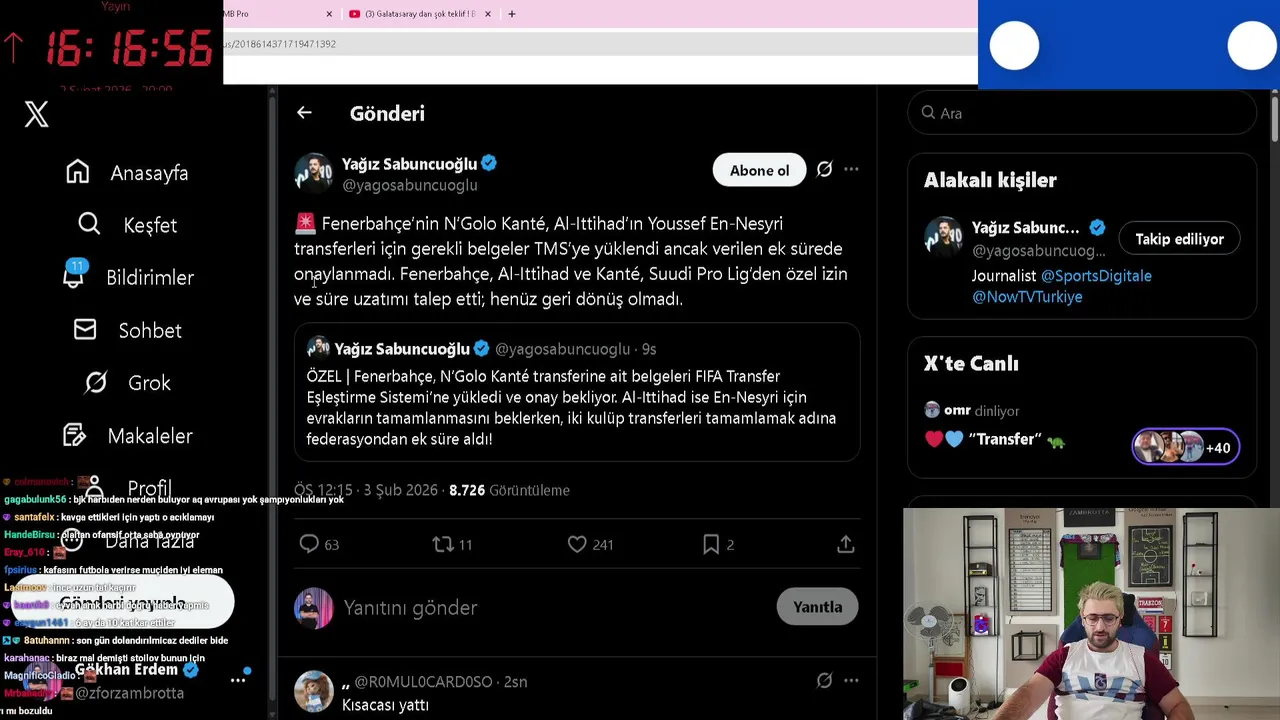The width and height of the screenshot is (1280, 720).
Task: Open Bildirimler bell icon with badge
Action: tap(75, 275)
